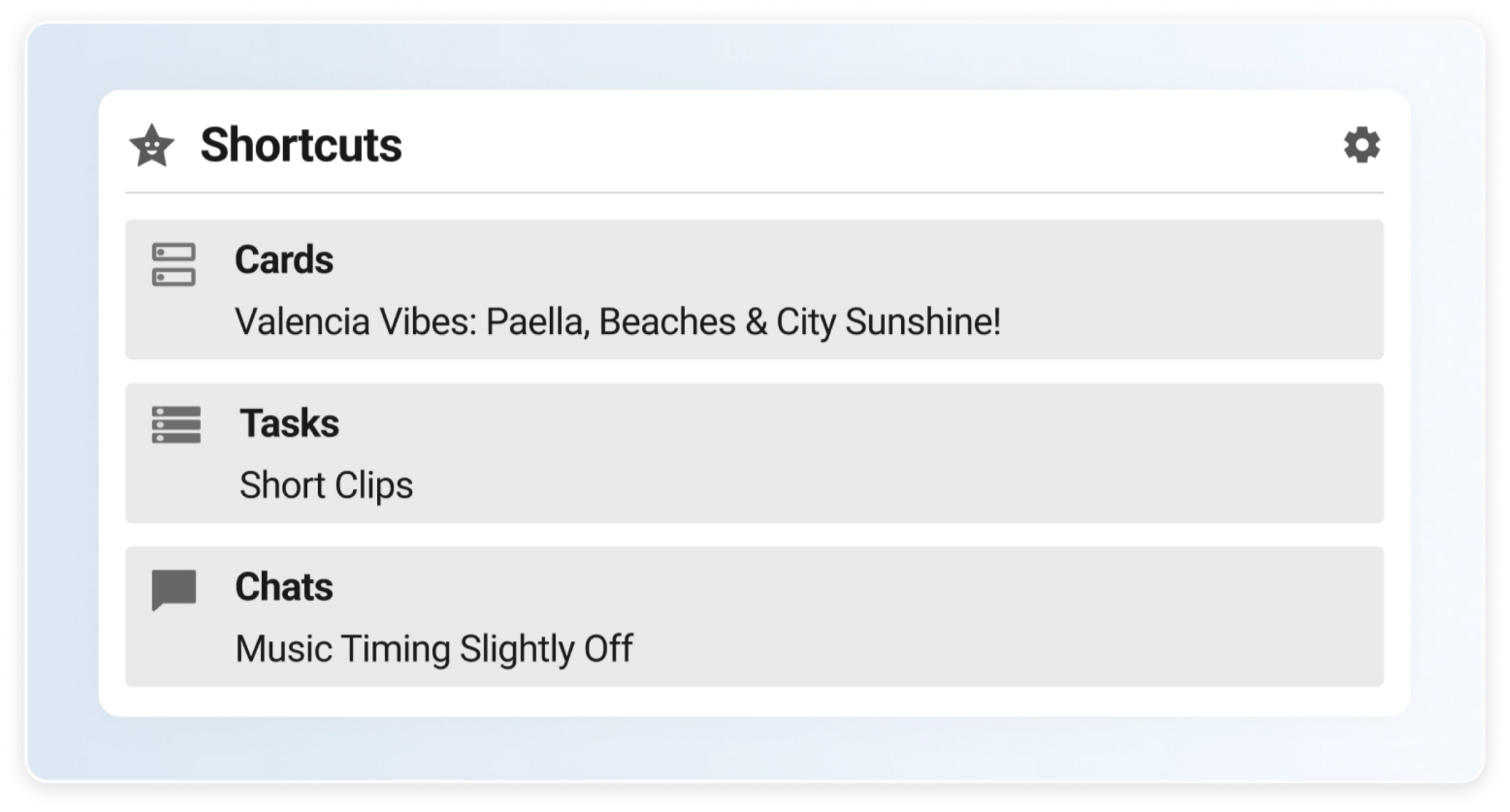Click the word Clips in the task title

(x=374, y=486)
